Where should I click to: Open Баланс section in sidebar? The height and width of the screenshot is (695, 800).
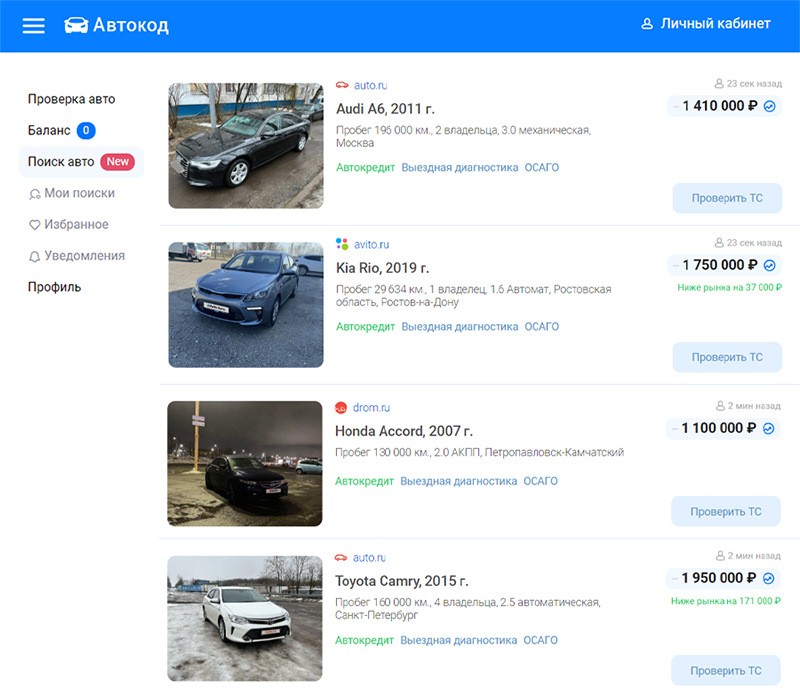coord(49,131)
